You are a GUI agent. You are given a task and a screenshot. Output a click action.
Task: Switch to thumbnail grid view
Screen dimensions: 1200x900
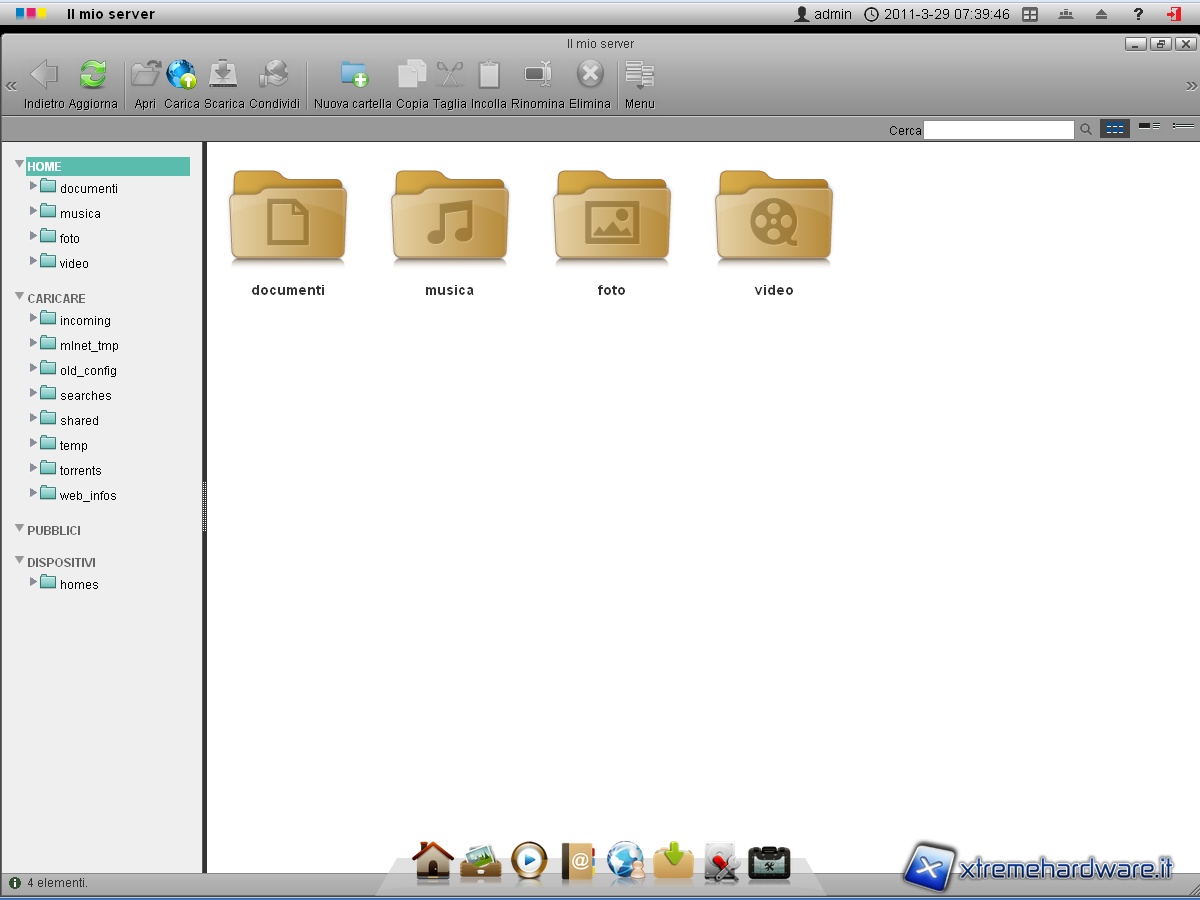pos(1114,129)
